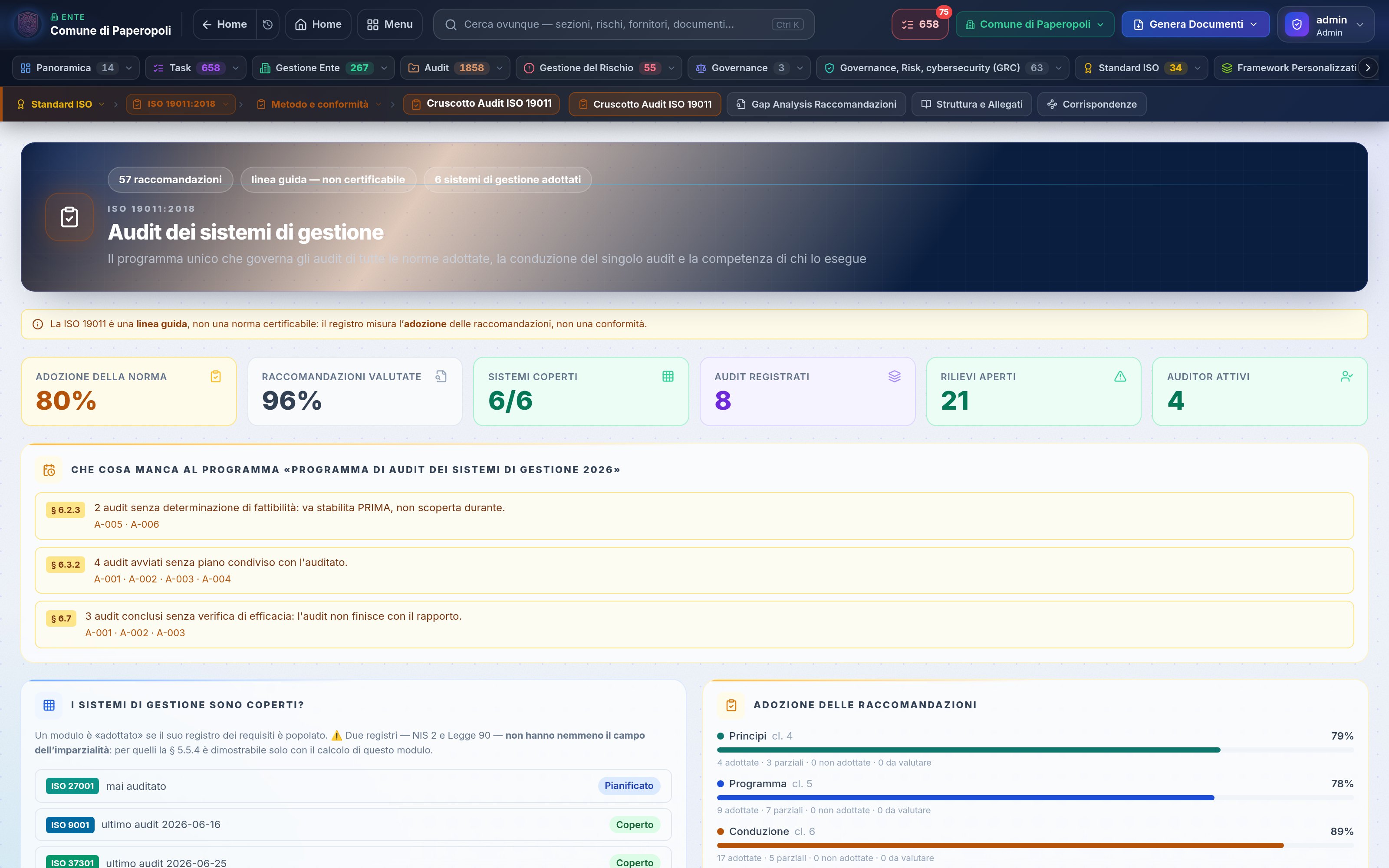Click the Principi adoption progress bar

point(1035,750)
